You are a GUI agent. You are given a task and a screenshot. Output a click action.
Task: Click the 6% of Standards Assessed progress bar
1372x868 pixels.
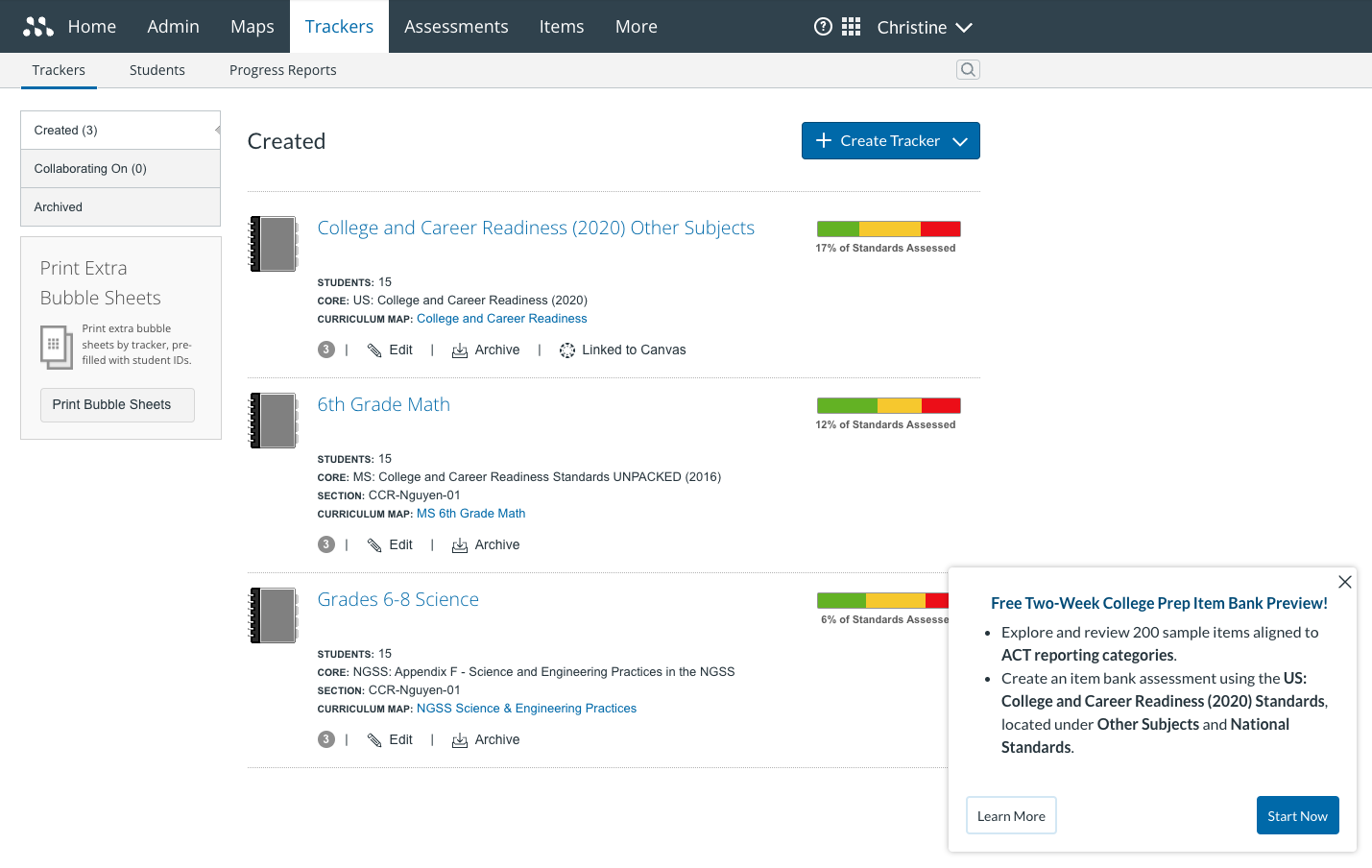coord(882,600)
